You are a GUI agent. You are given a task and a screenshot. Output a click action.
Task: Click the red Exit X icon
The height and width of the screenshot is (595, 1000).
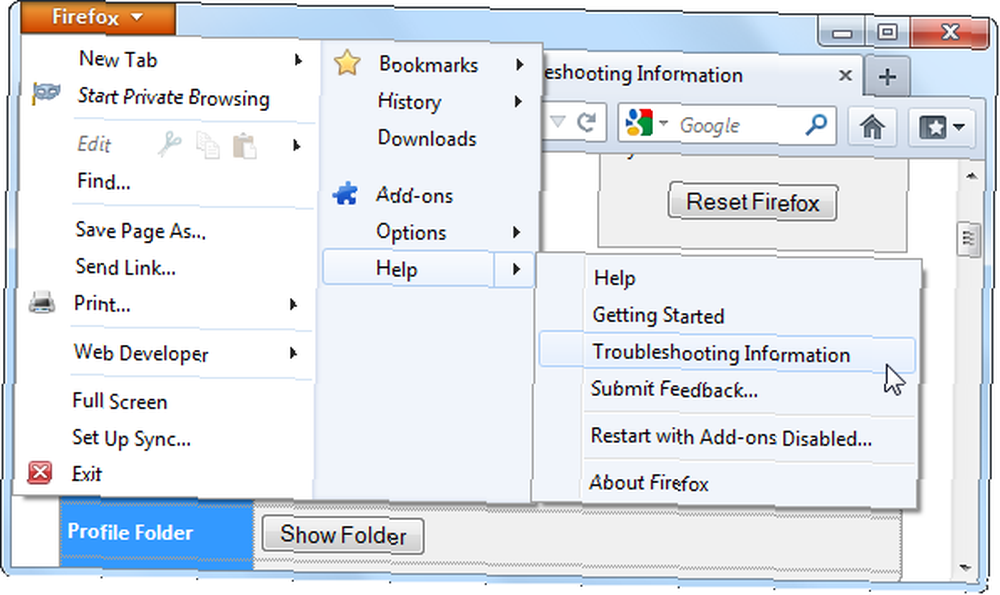[40, 473]
